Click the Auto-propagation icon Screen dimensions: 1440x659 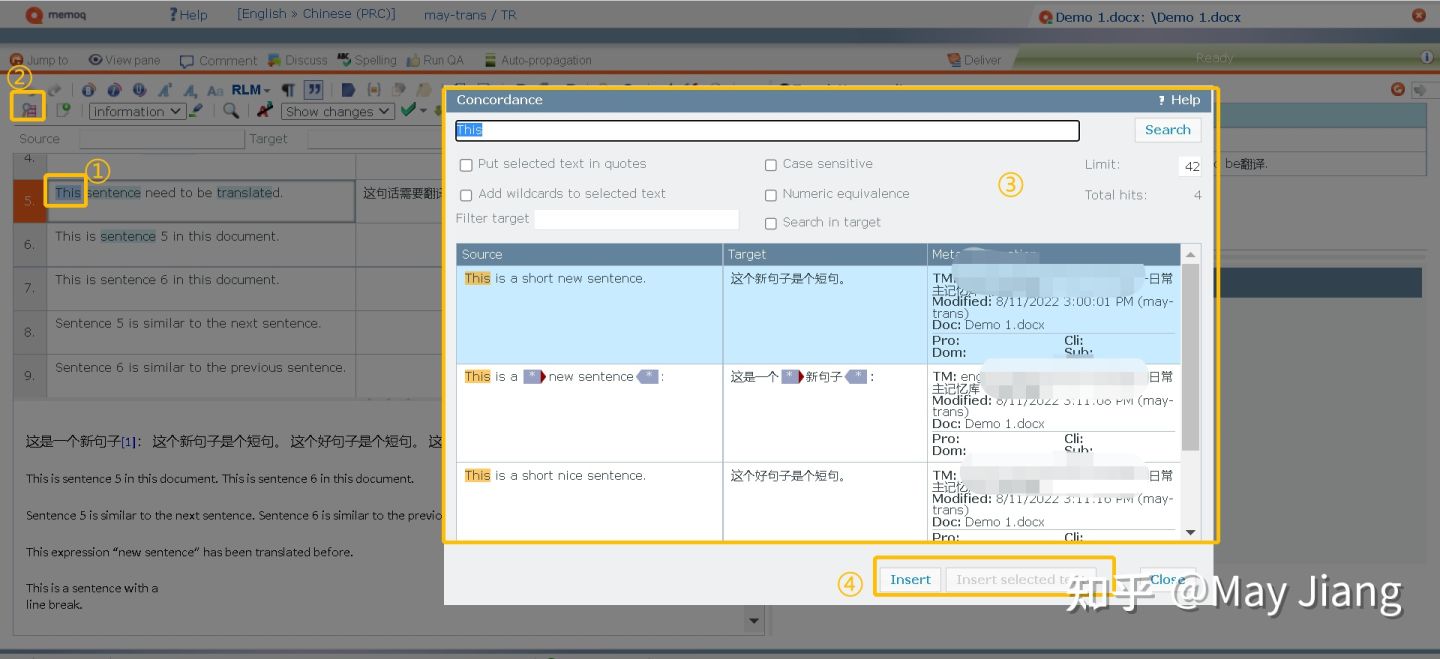pyautogui.click(x=490, y=60)
